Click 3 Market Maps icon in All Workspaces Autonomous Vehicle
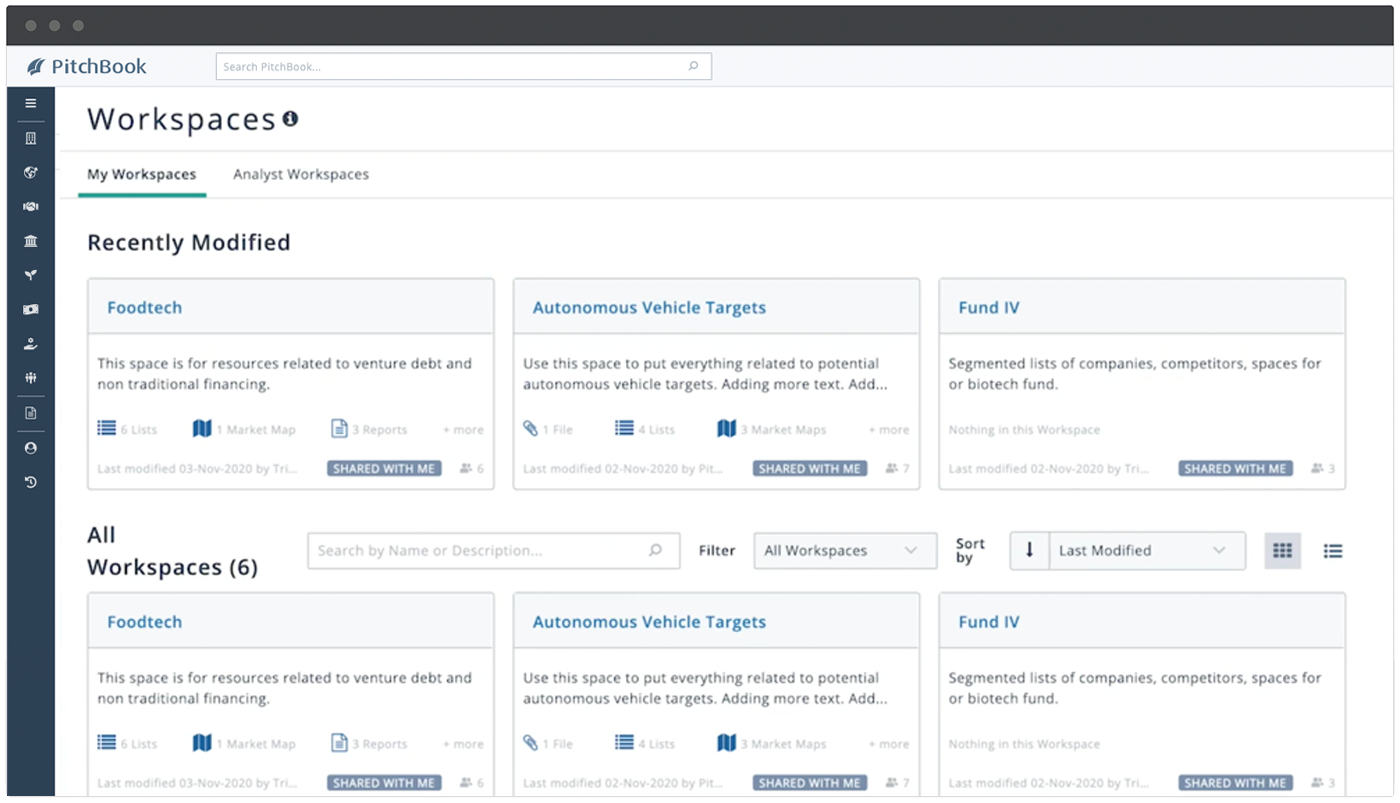This screenshot has height=803, width=1400. pyautogui.click(x=727, y=743)
